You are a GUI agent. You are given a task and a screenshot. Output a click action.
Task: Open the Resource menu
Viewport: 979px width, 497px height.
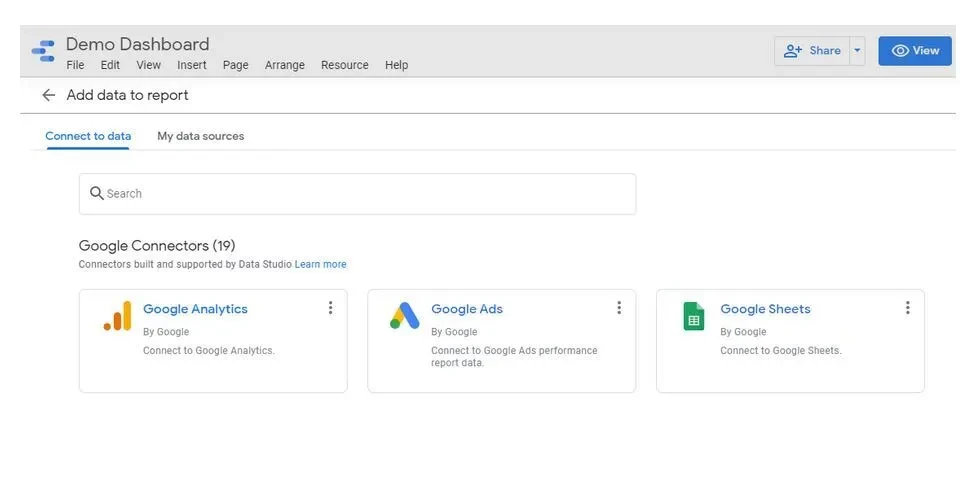(x=345, y=65)
